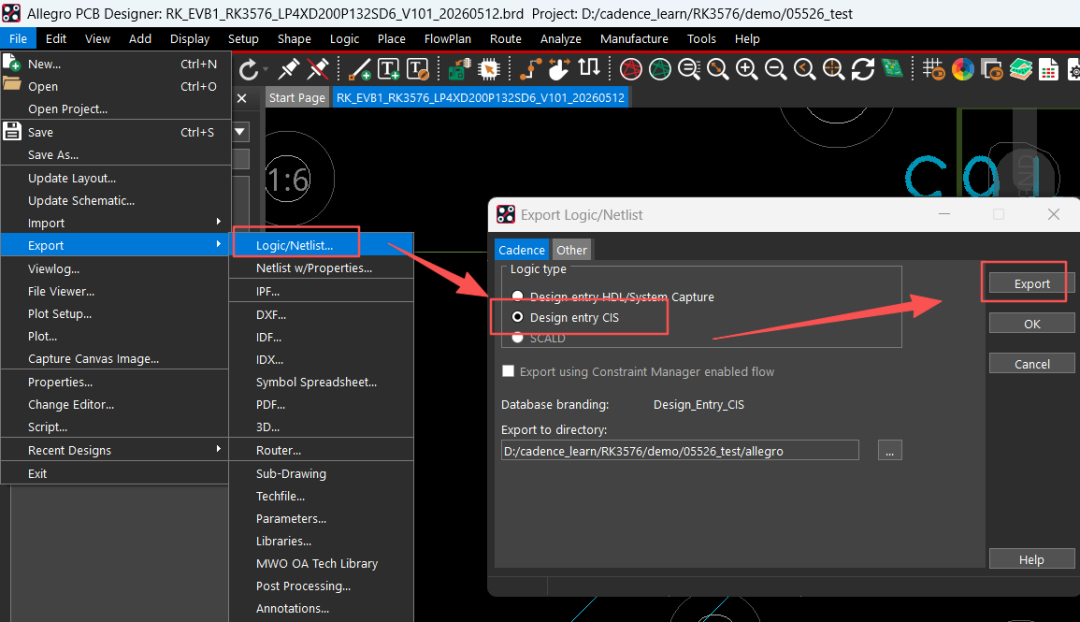Select Design entry HDL/System Capture radio button
Image resolution: width=1080 pixels, height=622 pixels.
pyautogui.click(x=517, y=296)
